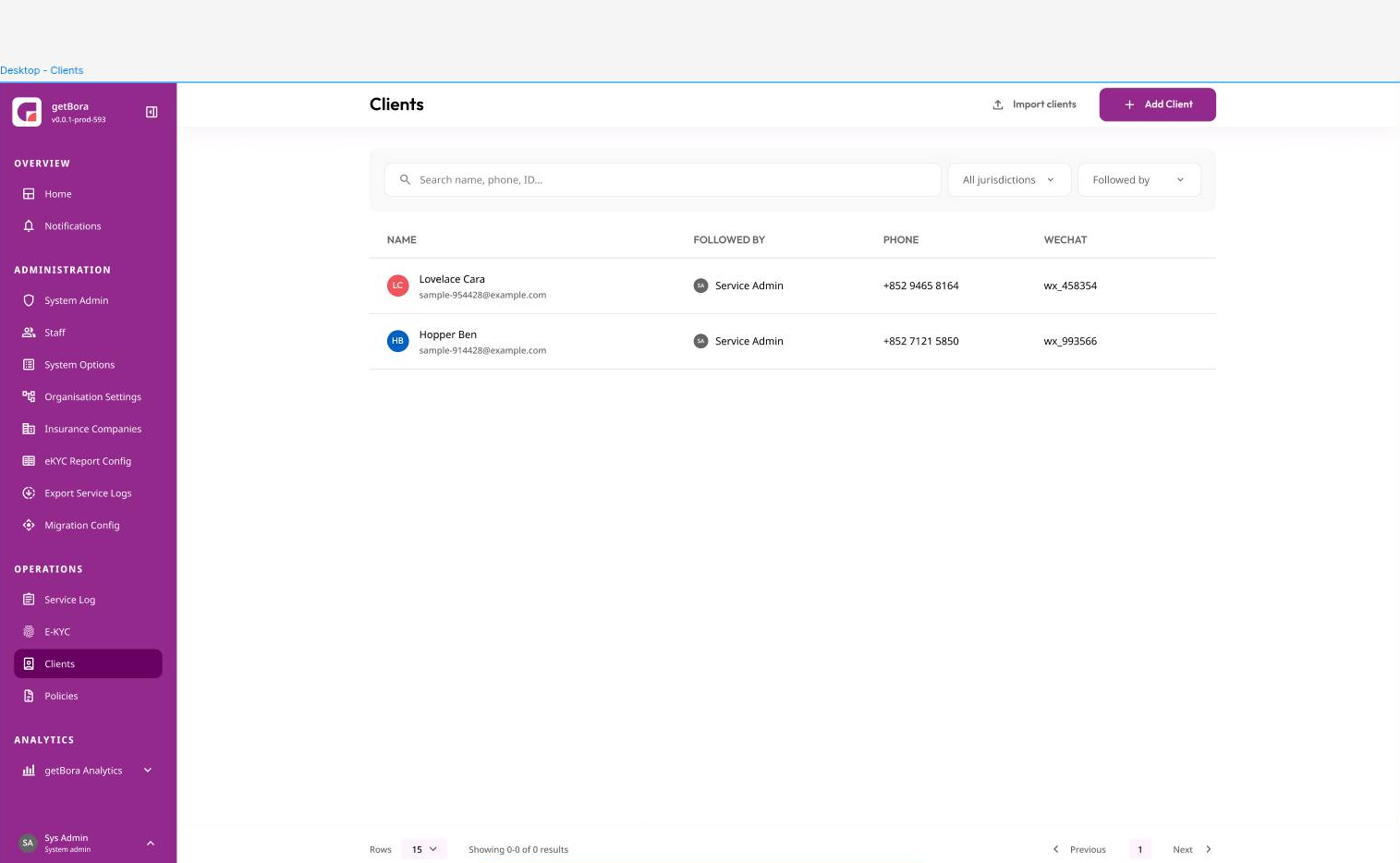Image resolution: width=1400 pixels, height=863 pixels.
Task: Click the HB avatar for Hopper Ben
Action: pos(397,341)
